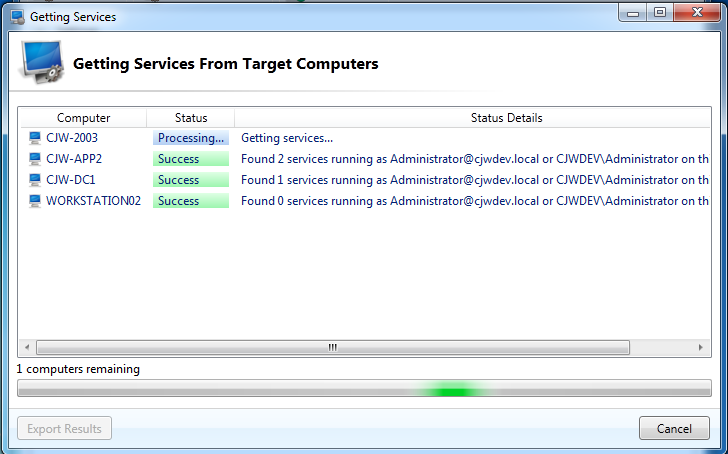Screen dimensions: 728x454
Task: Sort by the Computer column header
Action: pyautogui.click(x=83, y=118)
